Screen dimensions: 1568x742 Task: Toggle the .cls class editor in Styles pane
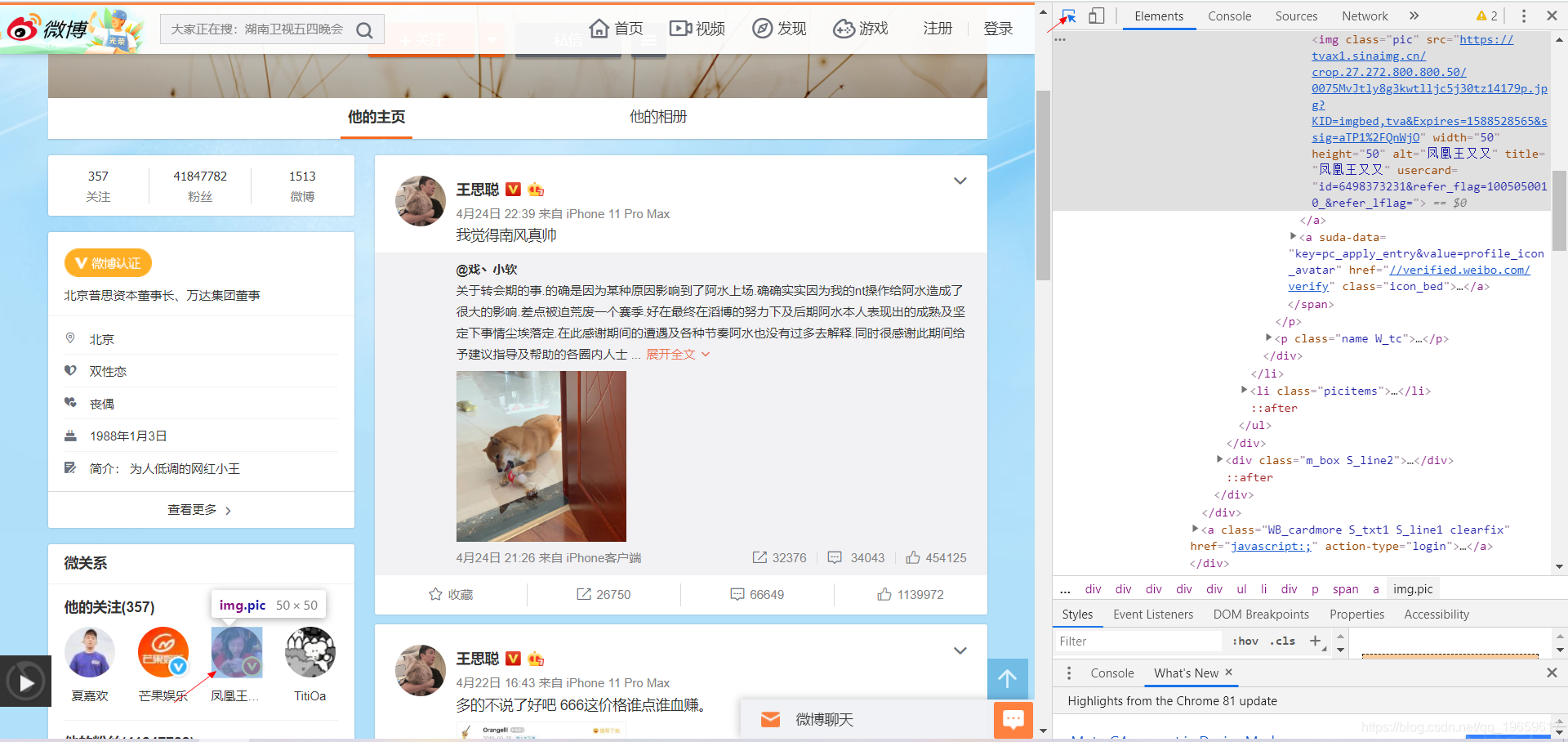pyautogui.click(x=1282, y=641)
